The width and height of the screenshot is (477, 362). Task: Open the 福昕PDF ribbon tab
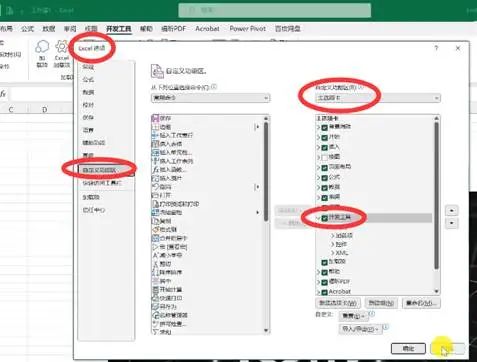174,29
